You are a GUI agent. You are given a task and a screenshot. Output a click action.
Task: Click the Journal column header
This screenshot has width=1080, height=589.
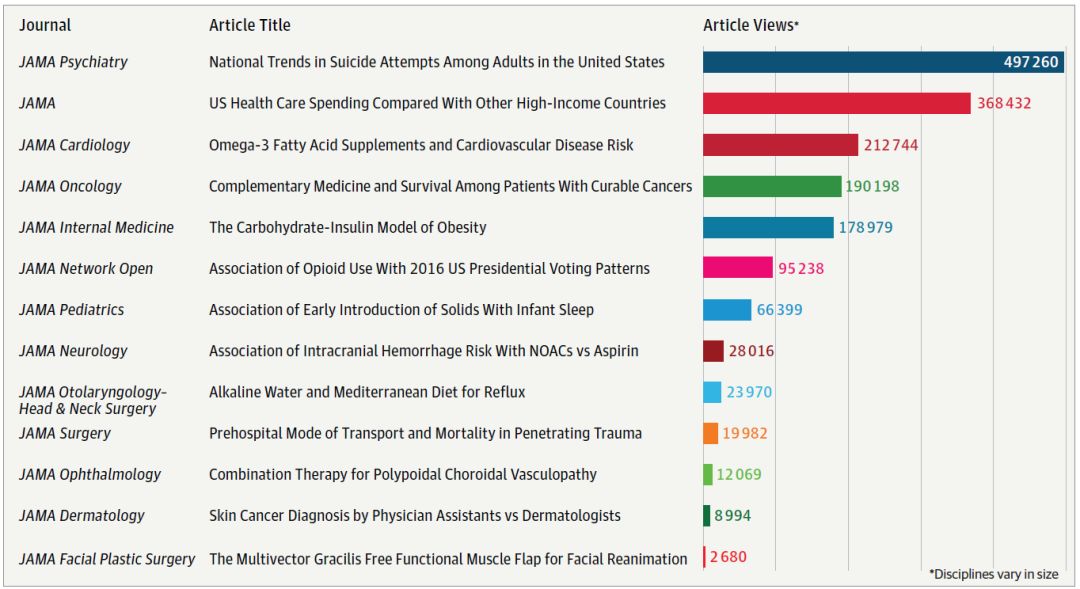click(45, 25)
